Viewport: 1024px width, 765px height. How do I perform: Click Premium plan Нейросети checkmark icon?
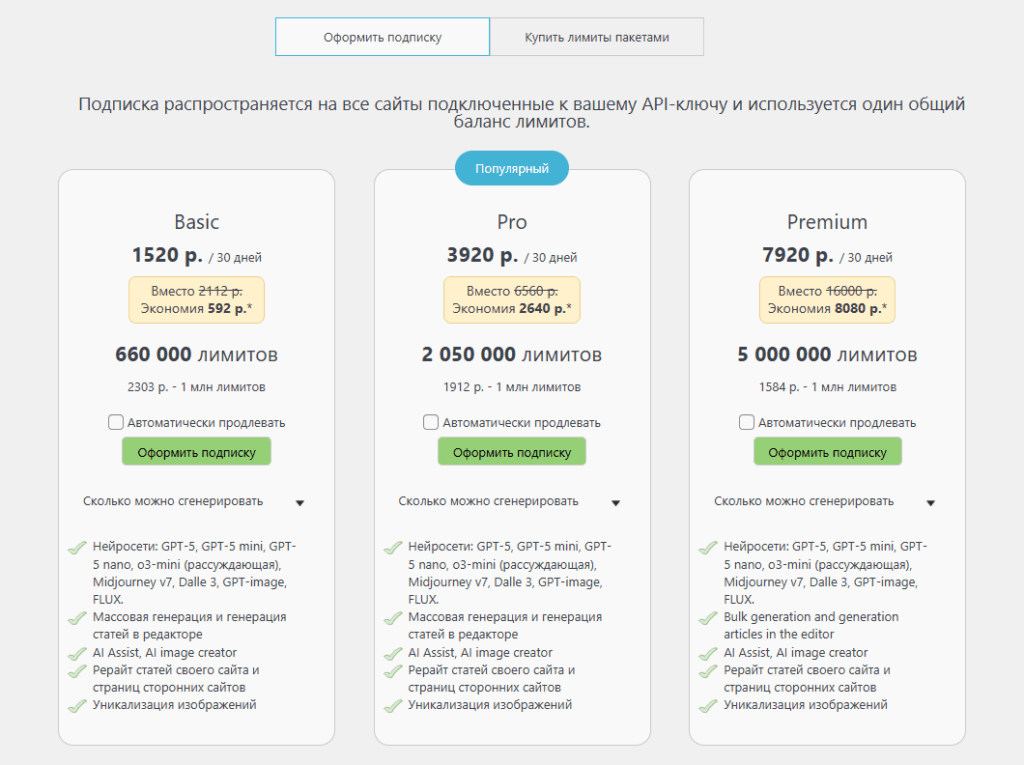pos(708,548)
